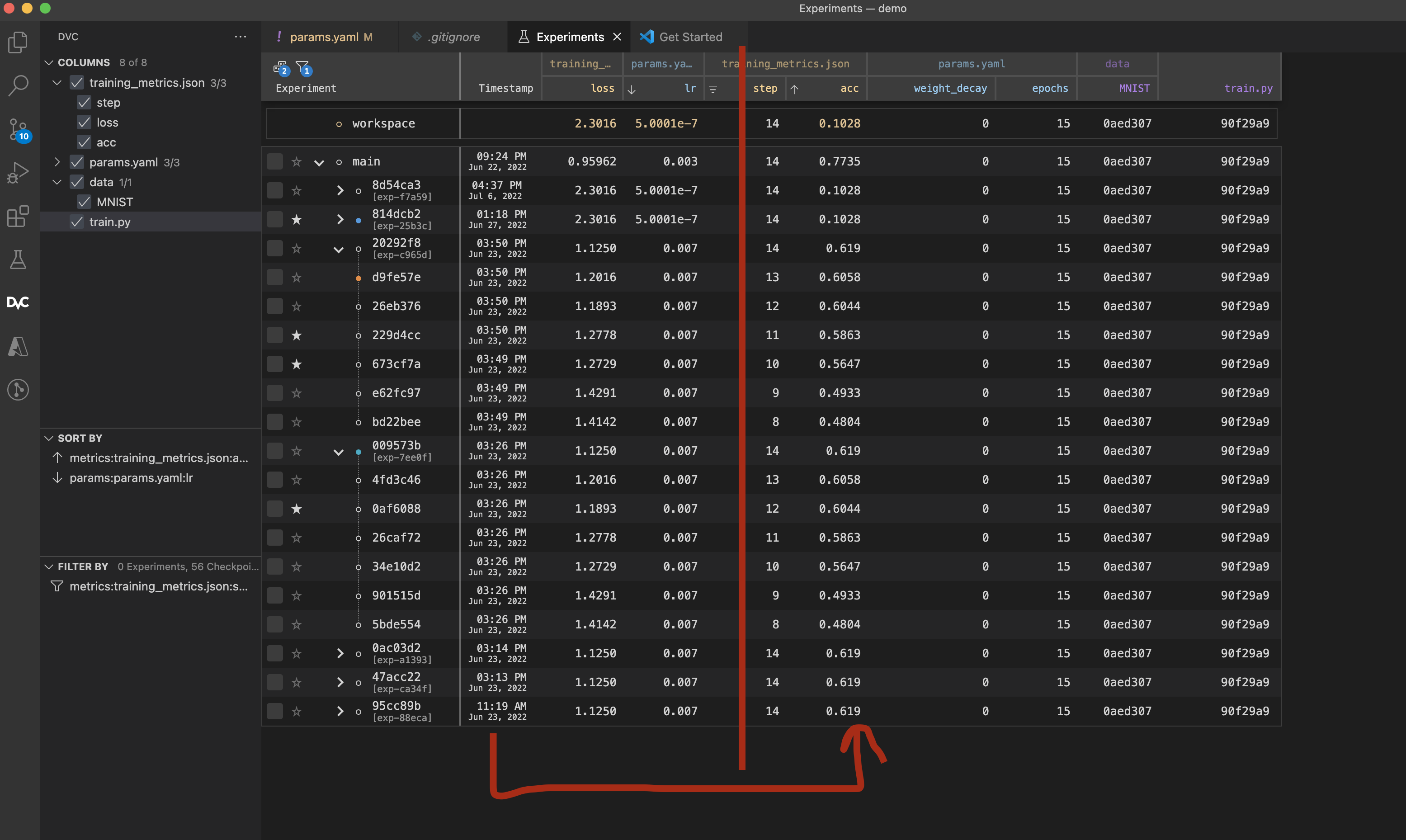Open the DVC view in activity bar

[x=18, y=302]
